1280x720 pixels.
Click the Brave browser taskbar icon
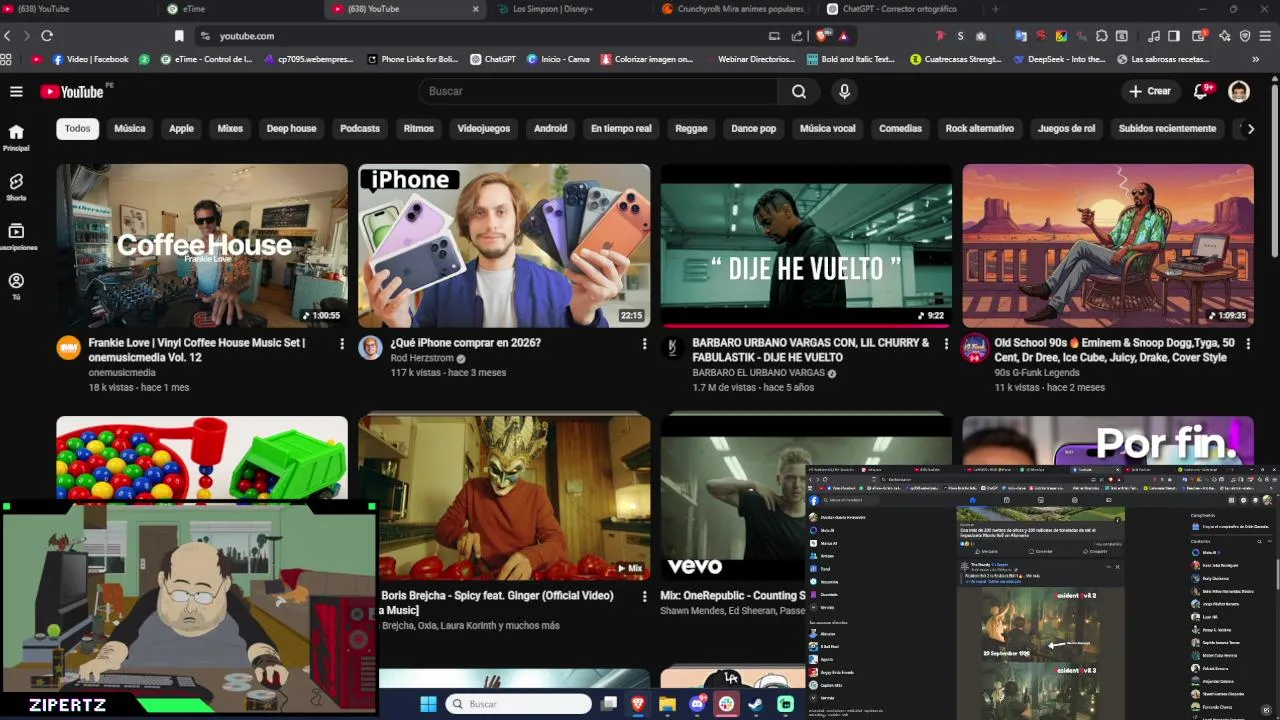click(638, 704)
